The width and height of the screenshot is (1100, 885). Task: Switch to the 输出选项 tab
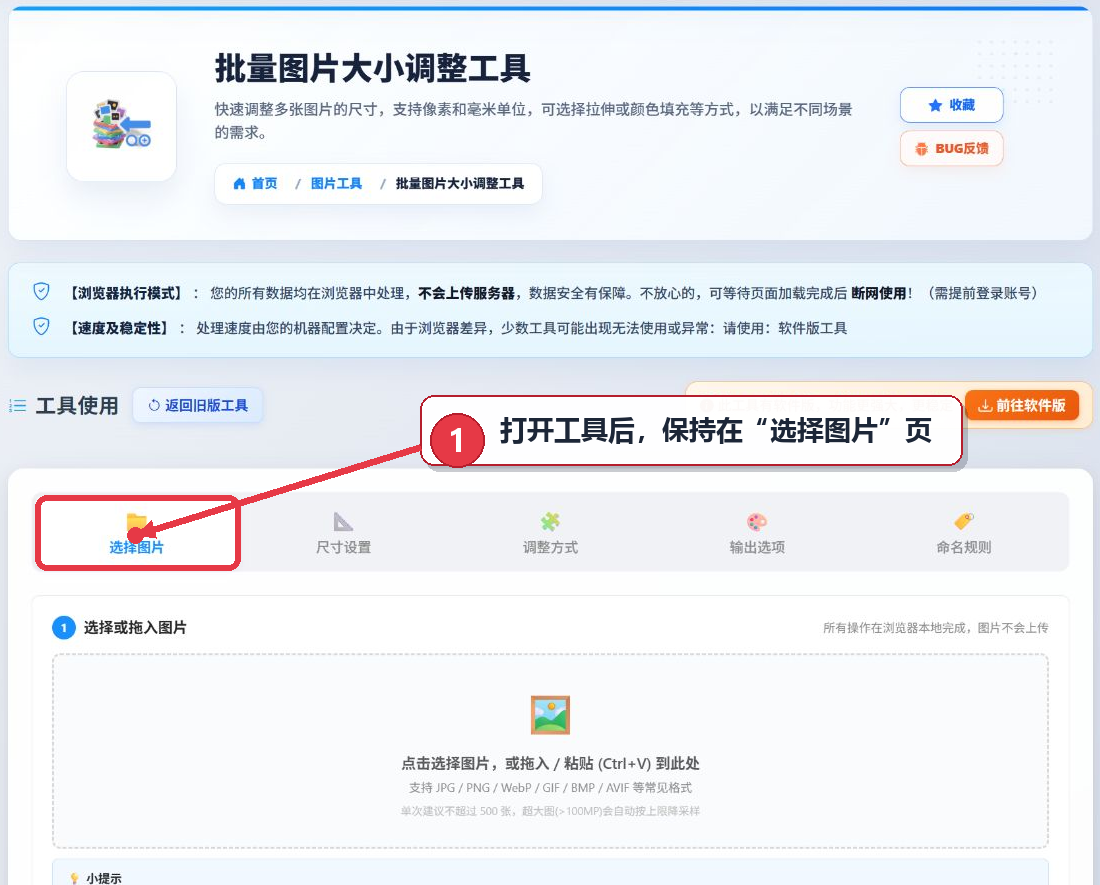point(757,533)
